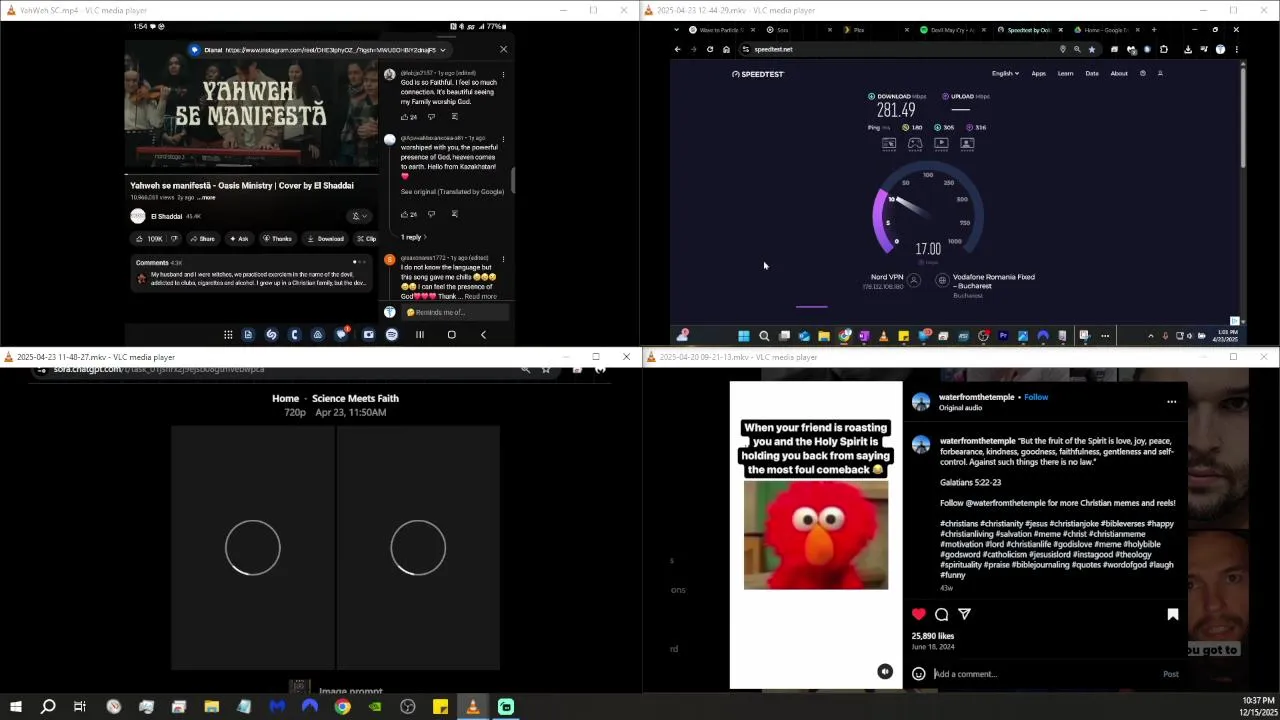The image size is (1280, 720).
Task: Click Windows Start button on host taskbar
Action: [15, 707]
